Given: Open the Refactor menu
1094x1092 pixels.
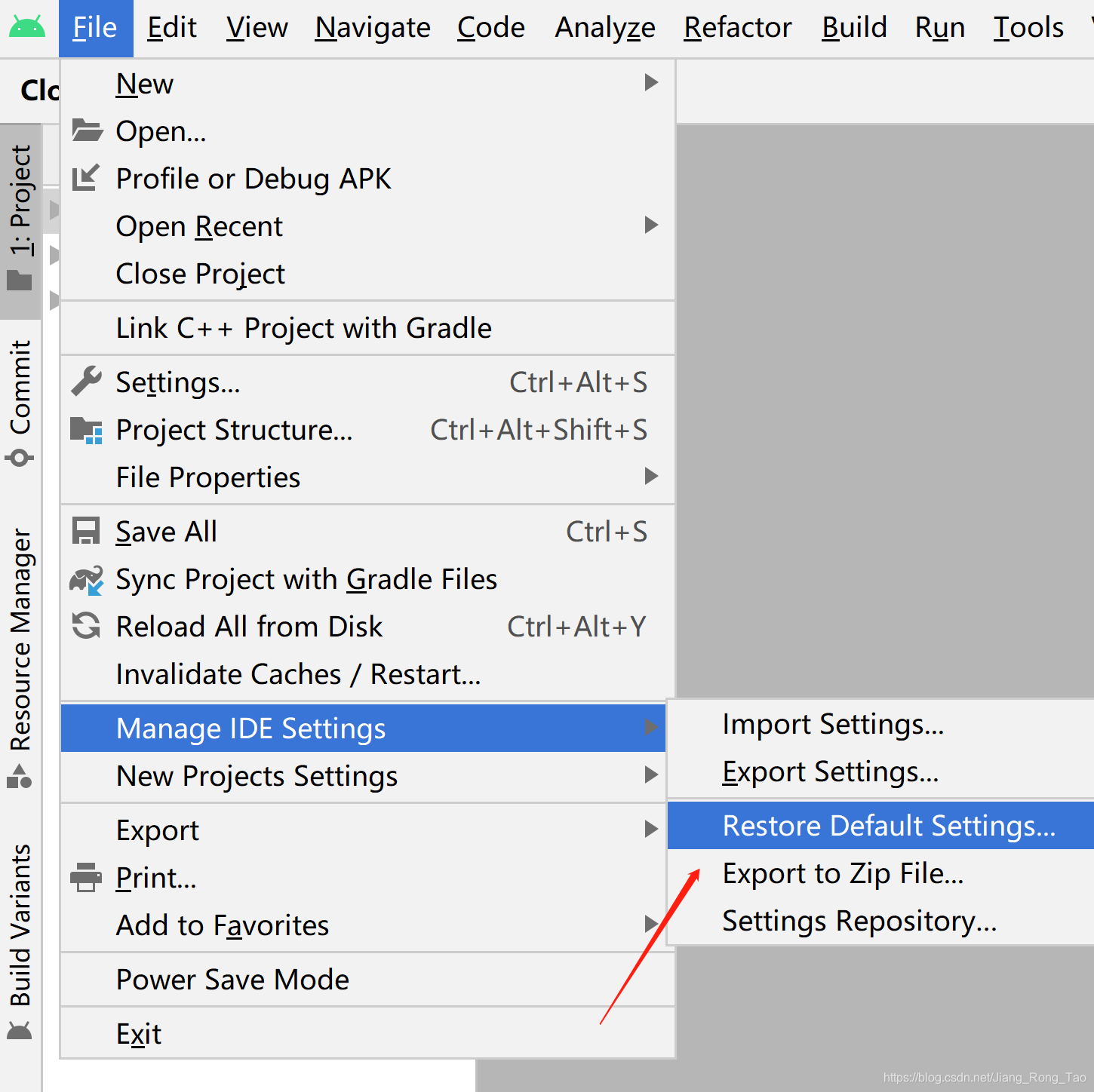Looking at the screenshot, I should click(738, 28).
